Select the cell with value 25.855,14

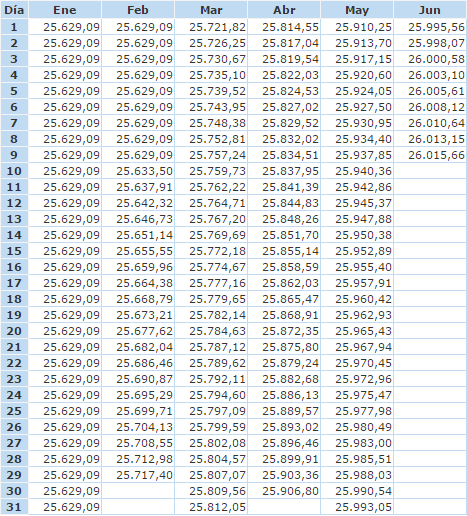(x=284, y=251)
